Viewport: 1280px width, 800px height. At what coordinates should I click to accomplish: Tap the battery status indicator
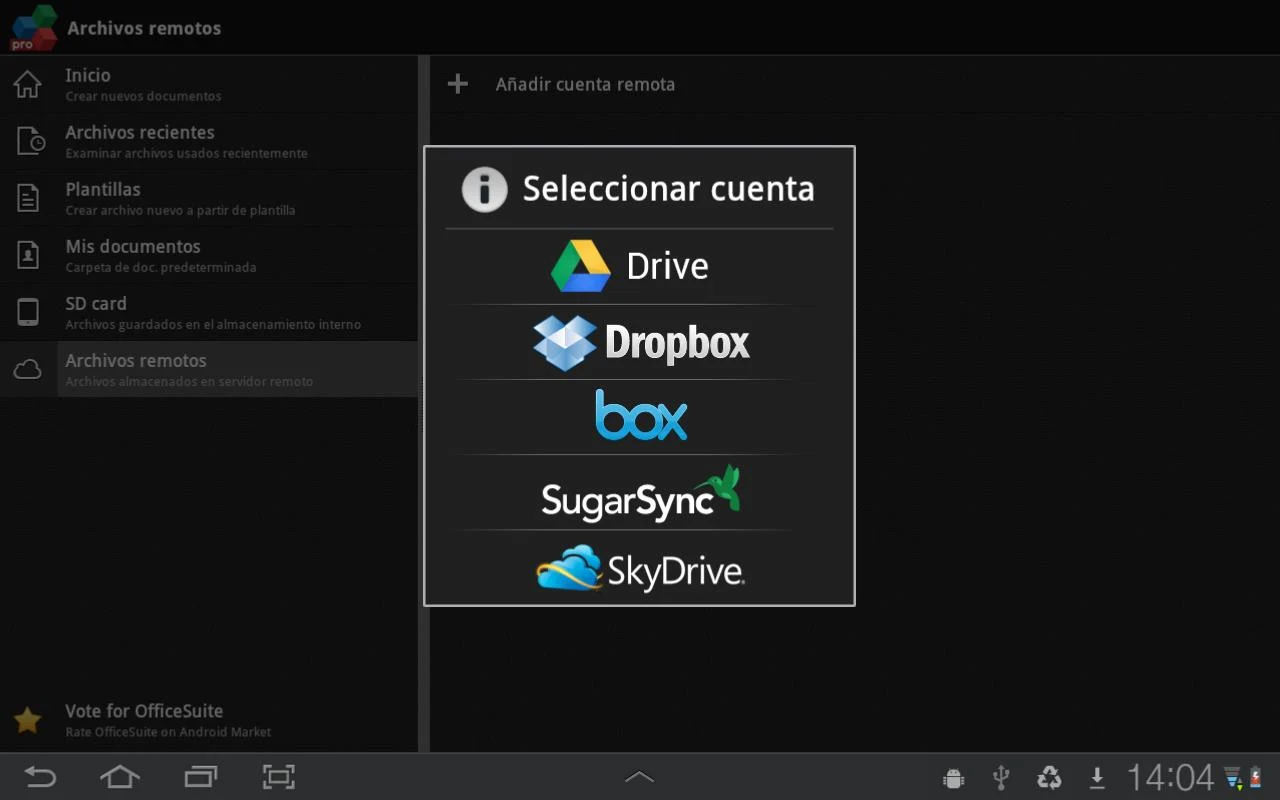click(x=1256, y=777)
